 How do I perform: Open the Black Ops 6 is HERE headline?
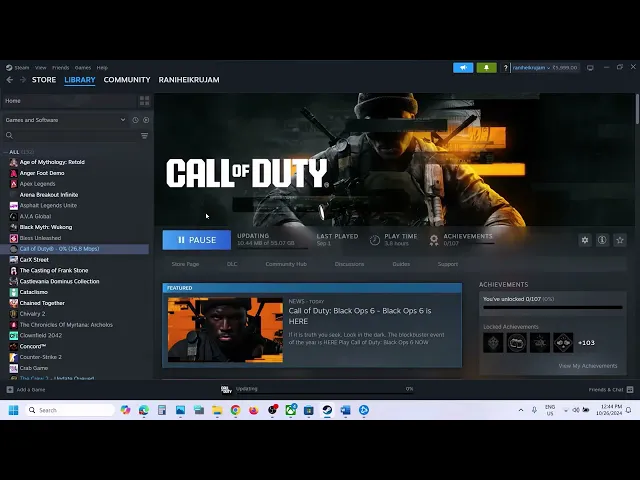pyautogui.click(x=360, y=316)
